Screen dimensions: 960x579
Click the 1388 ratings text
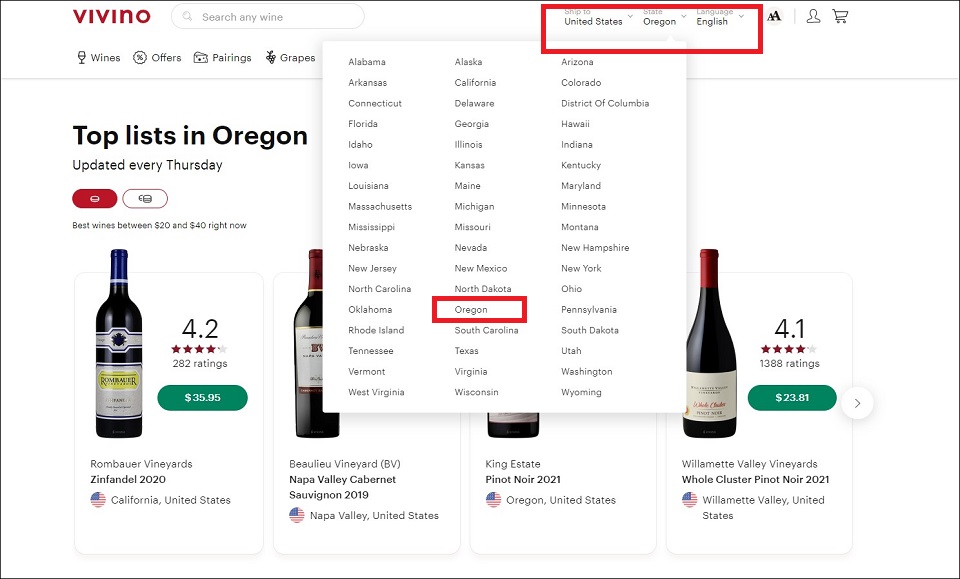tap(790, 364)
